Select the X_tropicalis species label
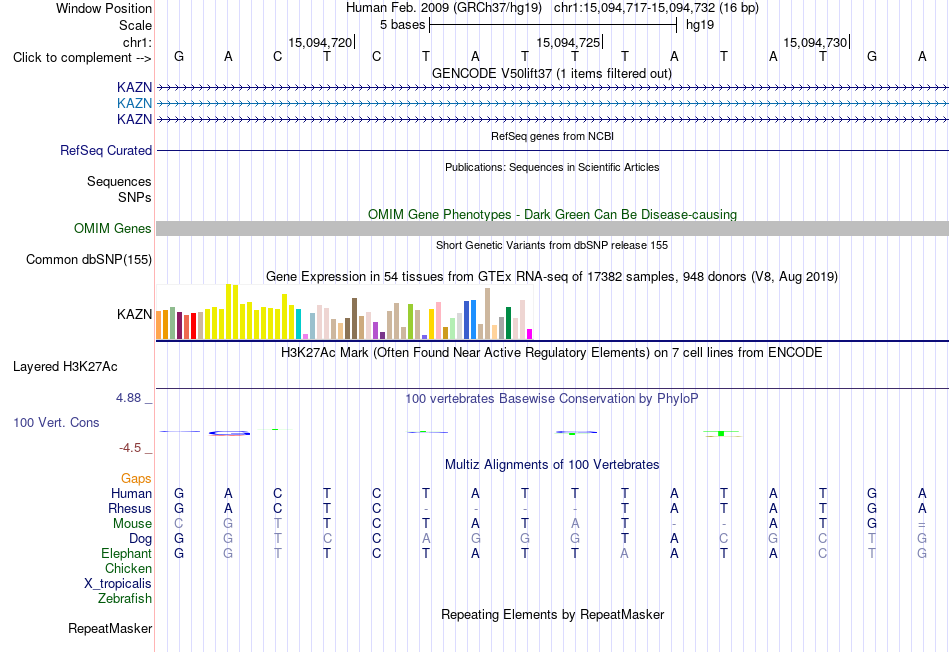Screen dimensions: 950x652 118,584
